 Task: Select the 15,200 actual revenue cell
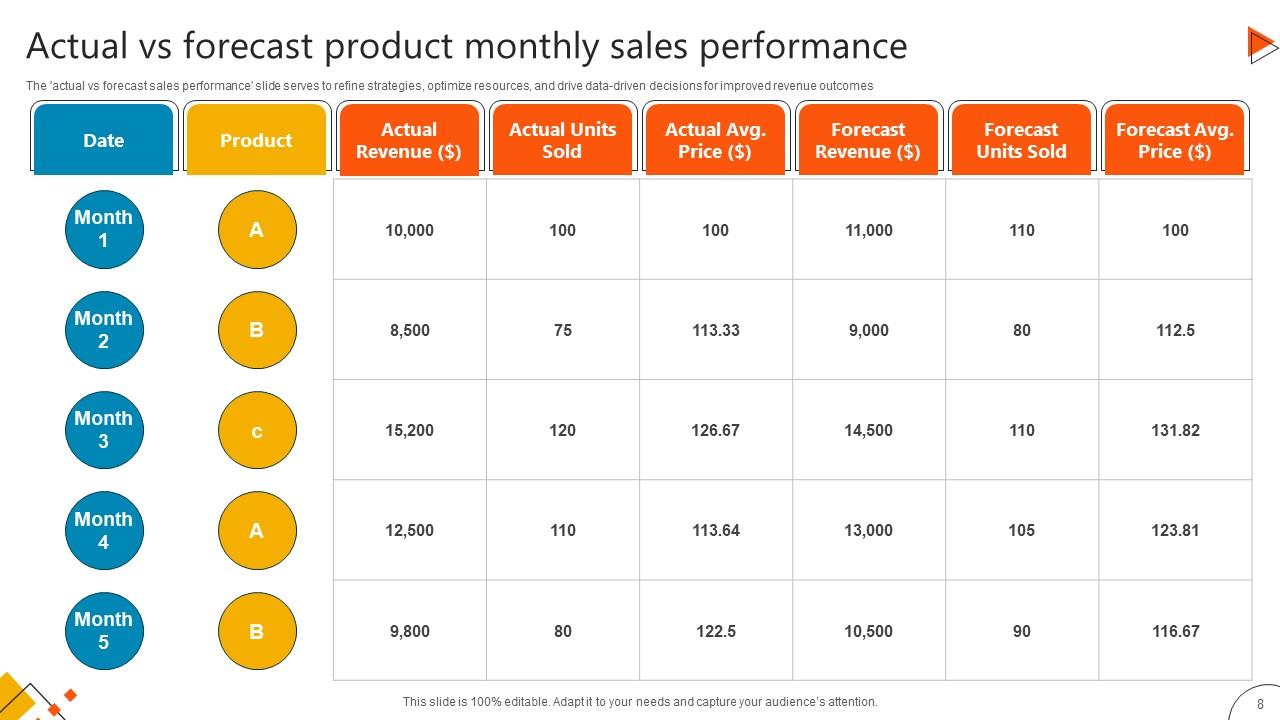pos(410,430)
